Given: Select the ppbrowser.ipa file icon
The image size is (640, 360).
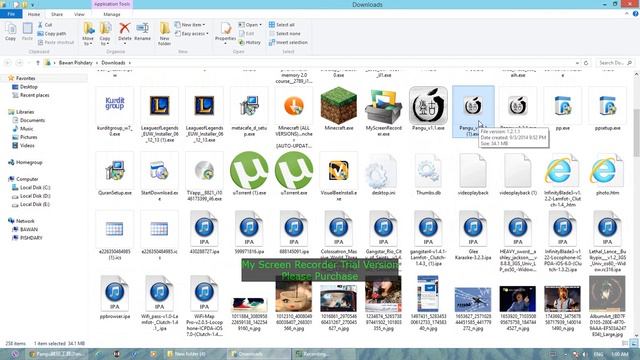Looking at the screenshot, I should click(115, 294).
